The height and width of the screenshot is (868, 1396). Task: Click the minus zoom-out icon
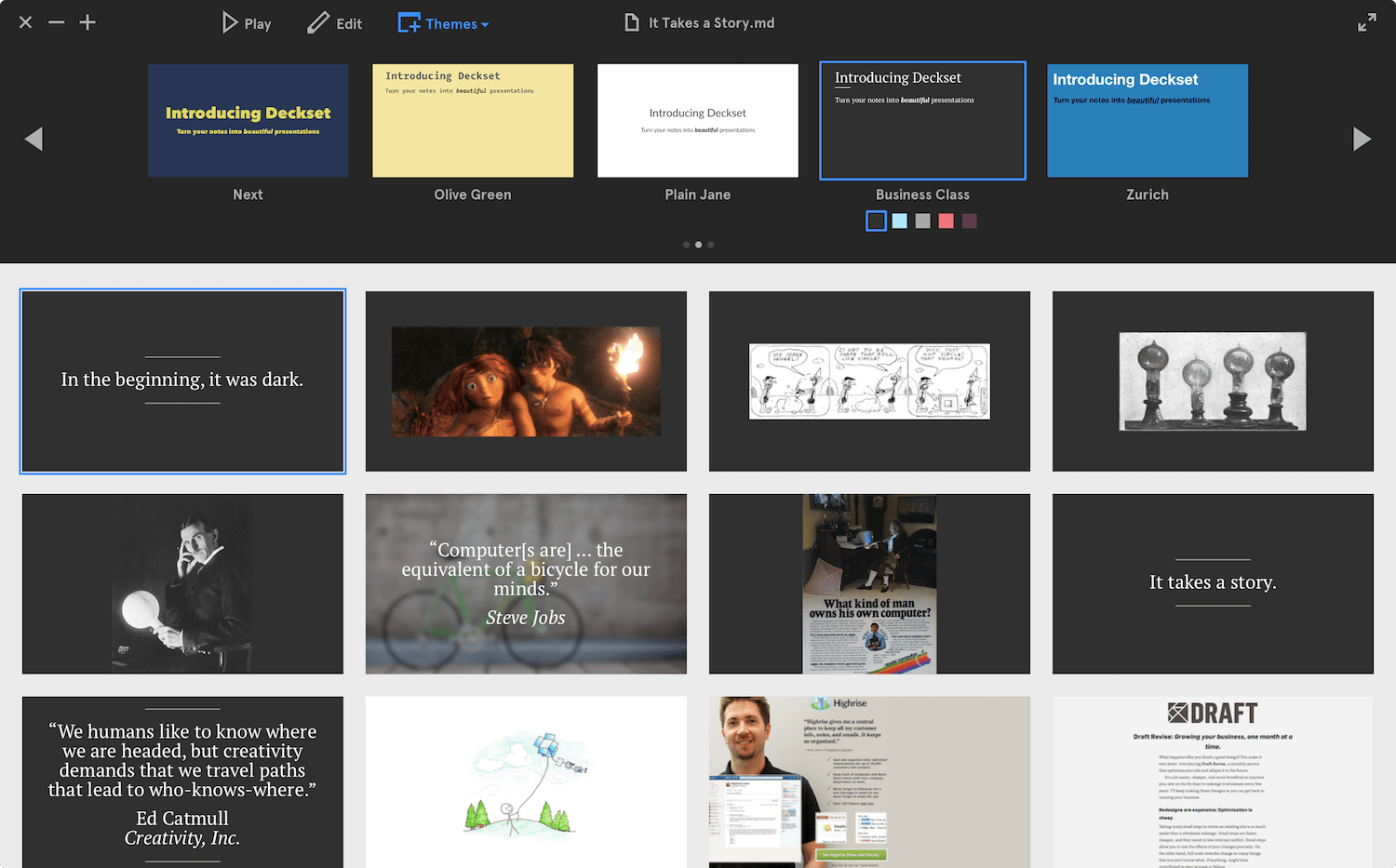(57, 22)
